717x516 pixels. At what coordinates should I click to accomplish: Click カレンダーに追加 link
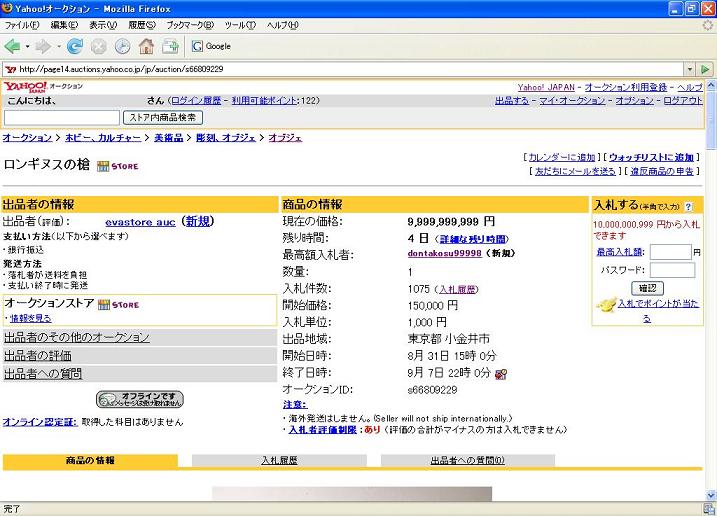pos(562,157)
